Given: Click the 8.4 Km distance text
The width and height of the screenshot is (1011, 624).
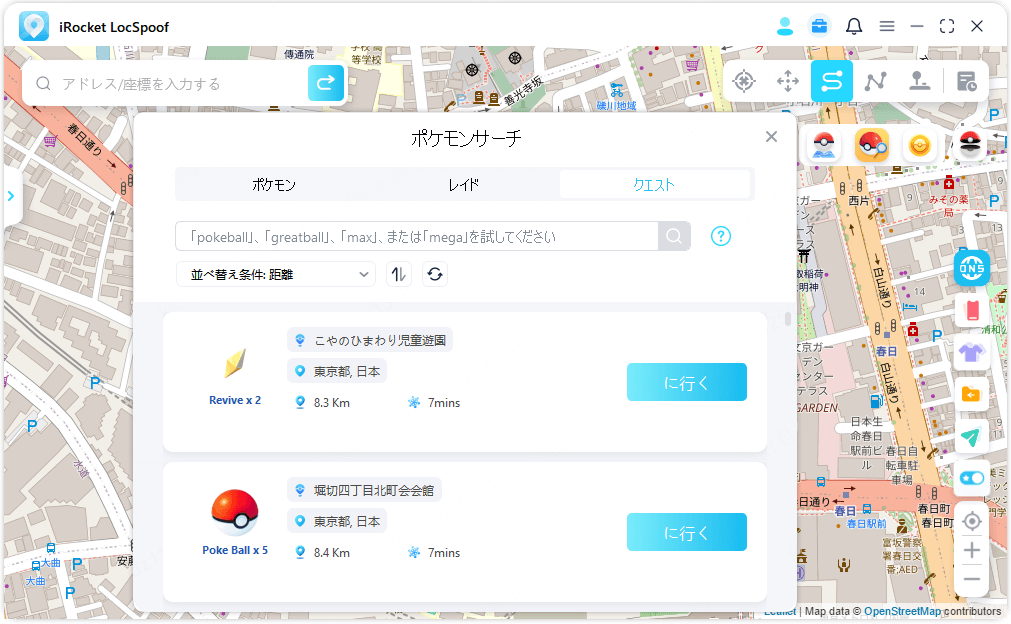Looking at the screenshot, I should coord(331,553).
